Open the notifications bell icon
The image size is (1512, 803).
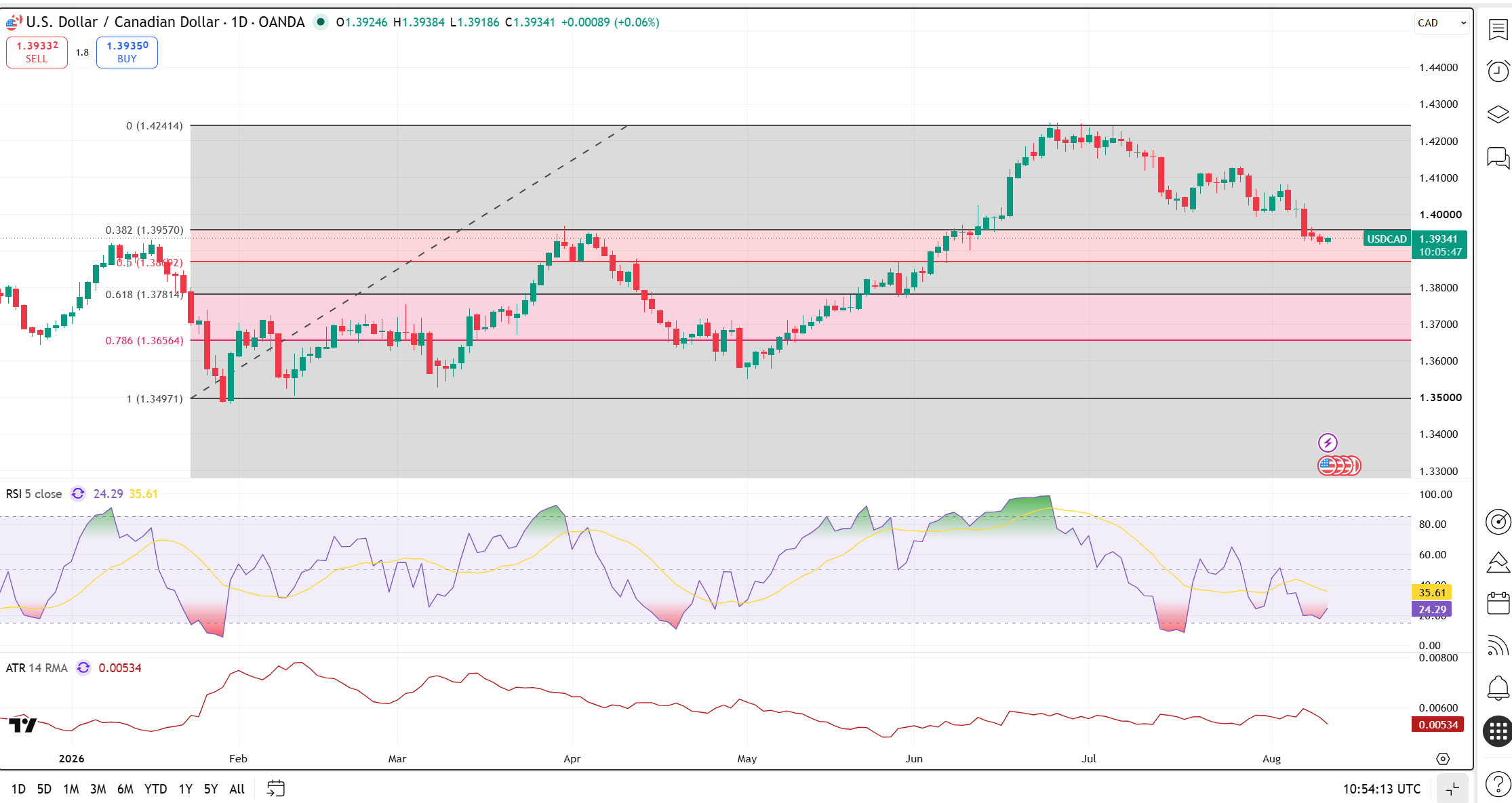click(1498, 688)
